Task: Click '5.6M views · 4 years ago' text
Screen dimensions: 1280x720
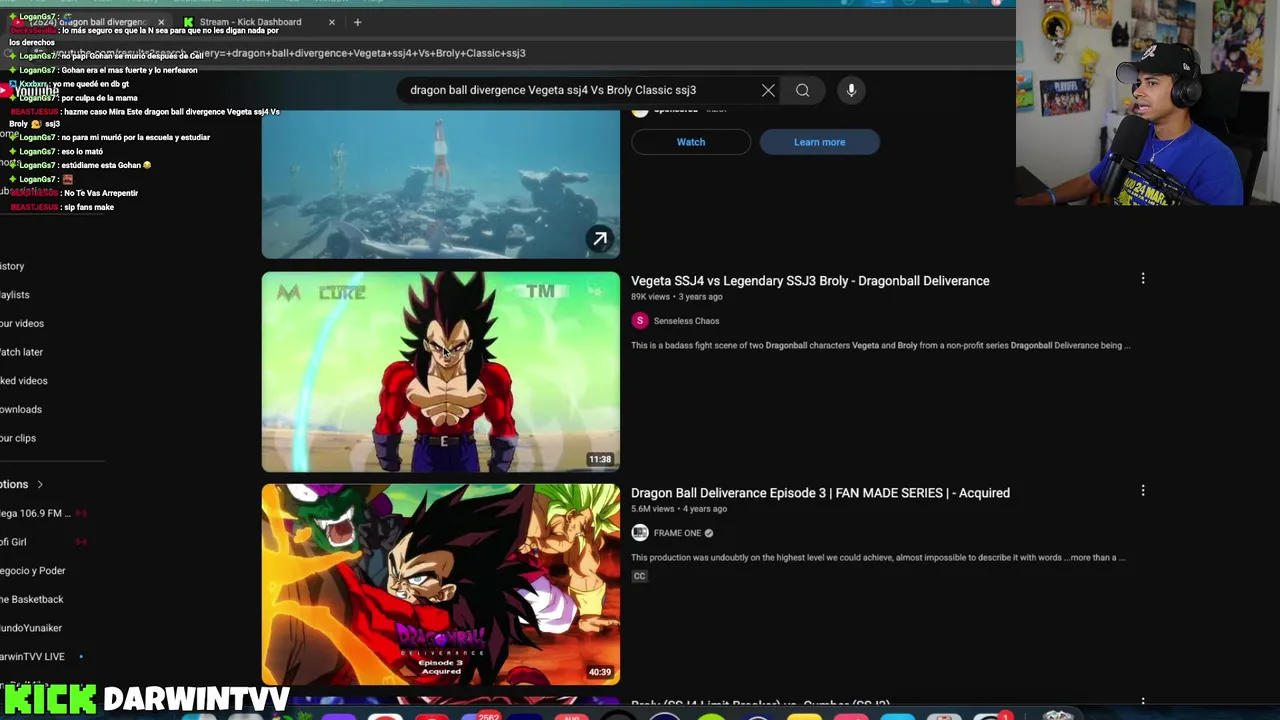Action: [679, 509]
